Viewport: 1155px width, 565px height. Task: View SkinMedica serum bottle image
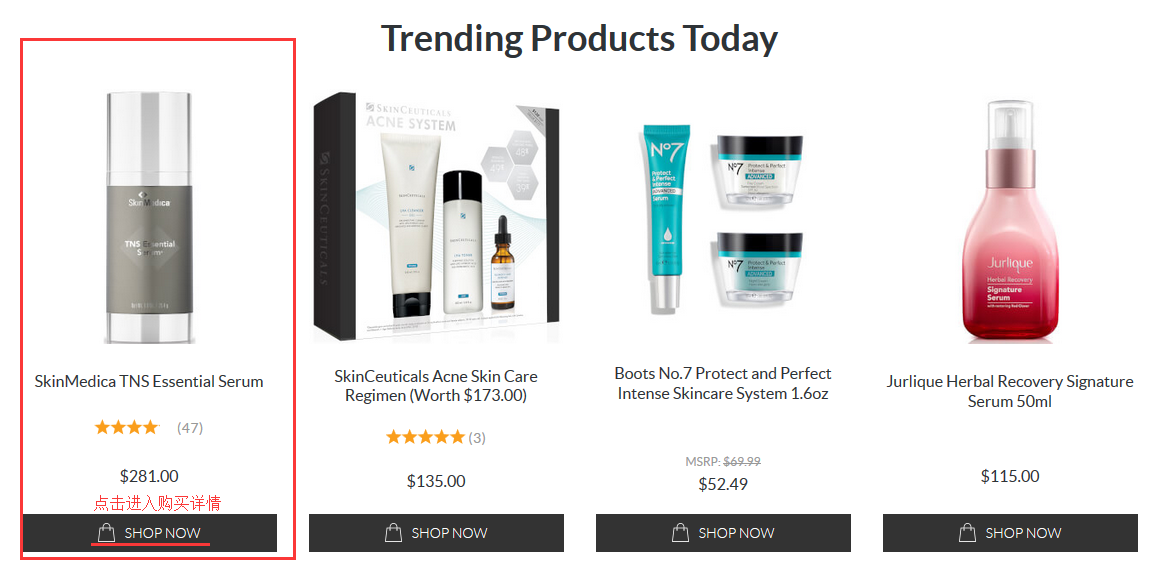pos(150,217)
